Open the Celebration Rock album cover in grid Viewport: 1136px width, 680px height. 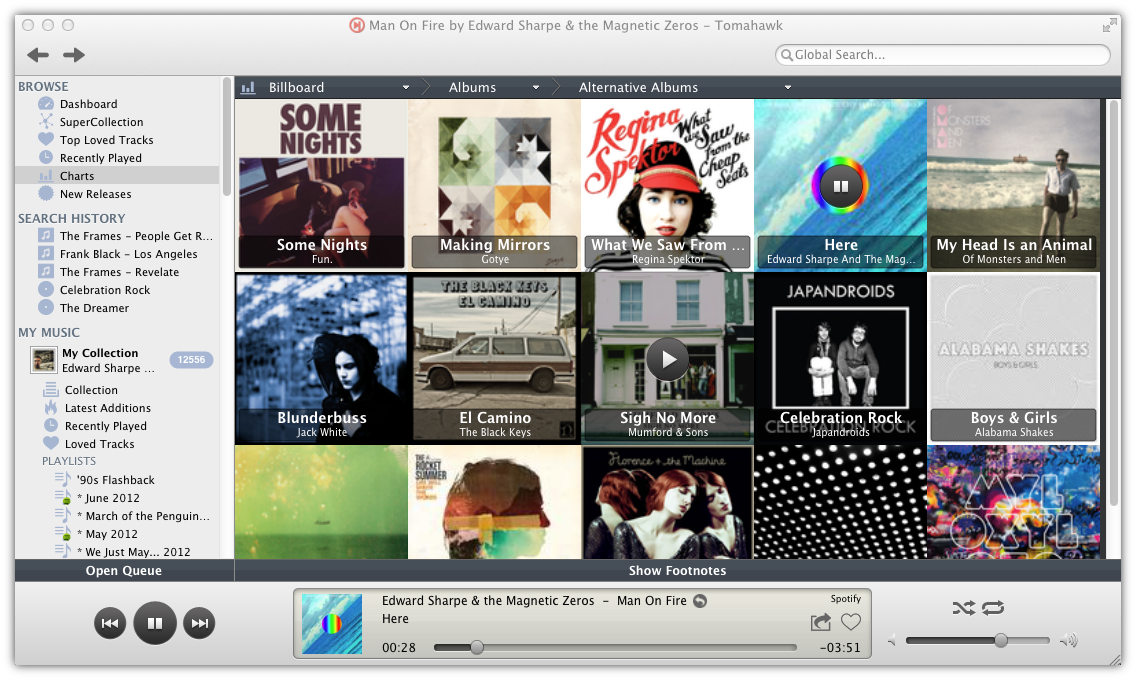840,358
